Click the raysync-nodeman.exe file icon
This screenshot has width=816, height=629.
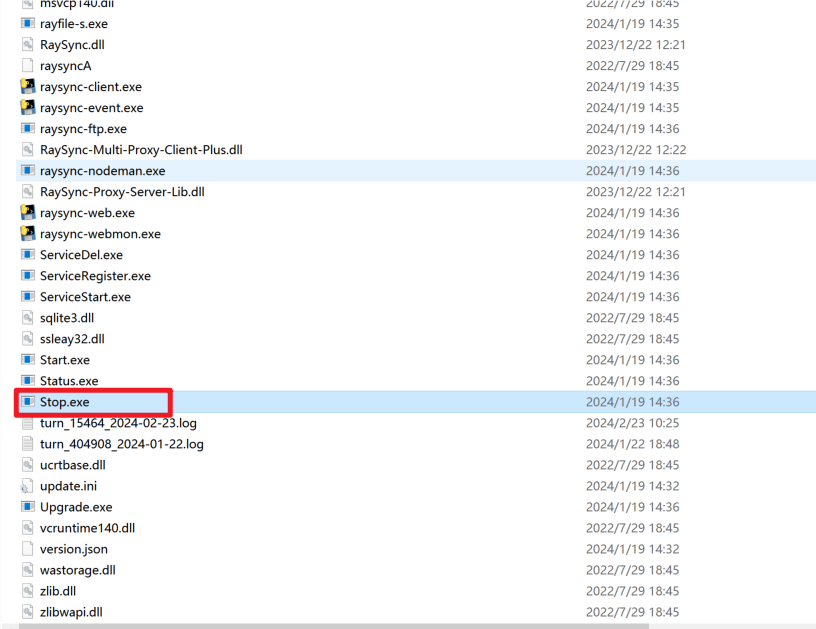[28, 171]
